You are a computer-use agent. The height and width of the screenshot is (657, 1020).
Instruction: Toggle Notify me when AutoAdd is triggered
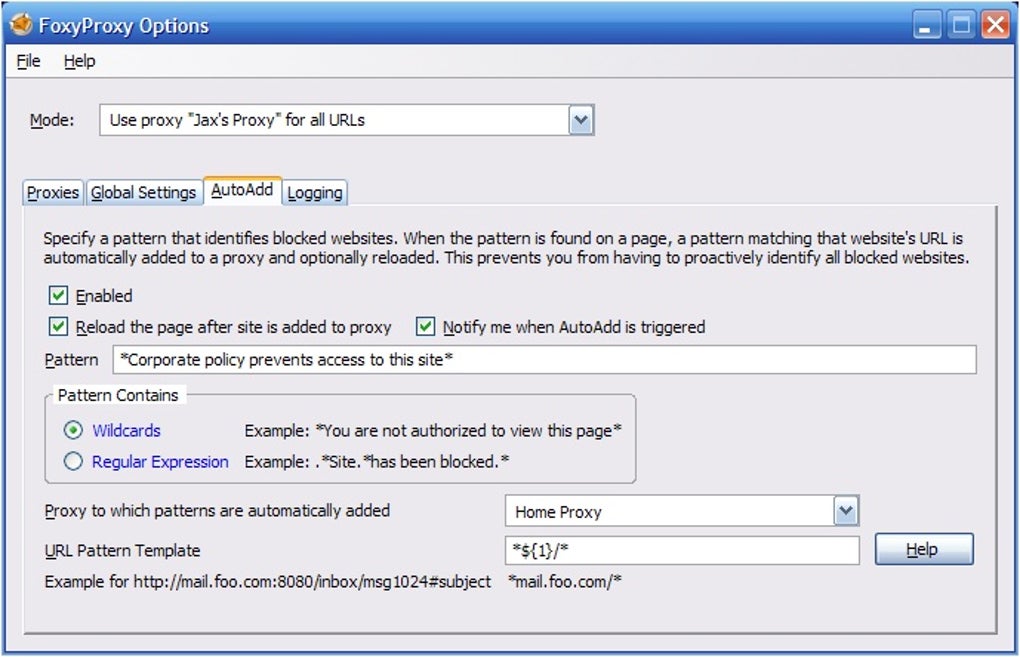(425, 327)
